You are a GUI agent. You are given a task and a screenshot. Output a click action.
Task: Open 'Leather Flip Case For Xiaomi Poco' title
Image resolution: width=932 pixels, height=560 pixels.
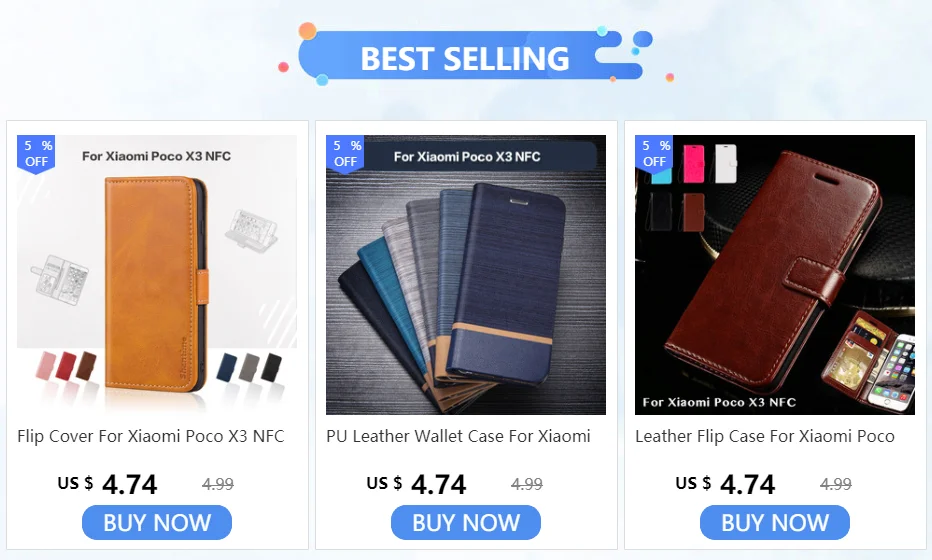tap(765, 436)
